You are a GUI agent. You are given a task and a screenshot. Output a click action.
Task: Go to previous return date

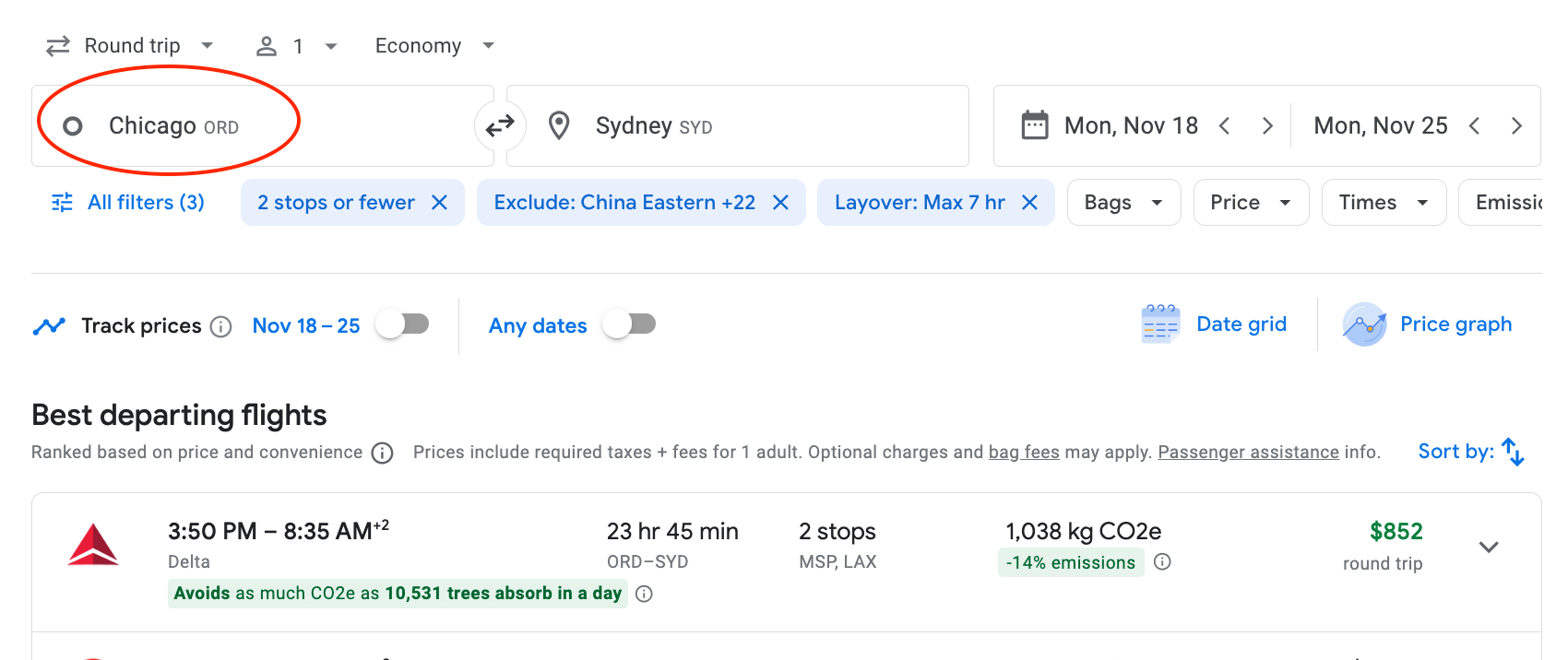1474,125
